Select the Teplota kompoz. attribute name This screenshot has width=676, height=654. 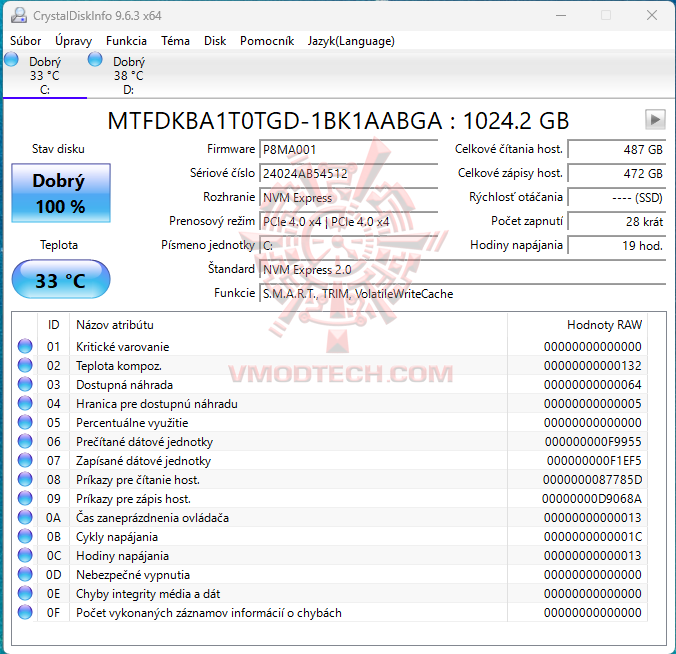(x=119, y=366)
